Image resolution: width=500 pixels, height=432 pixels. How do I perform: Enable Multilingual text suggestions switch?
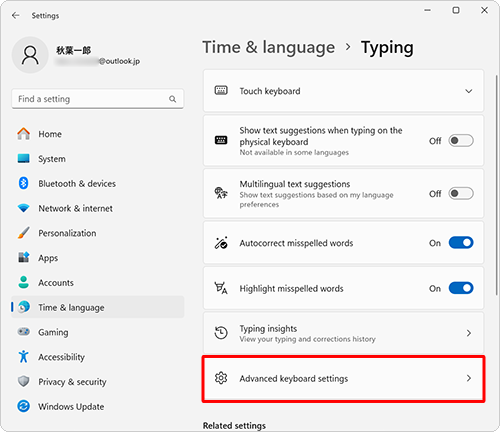click(461, 193)
